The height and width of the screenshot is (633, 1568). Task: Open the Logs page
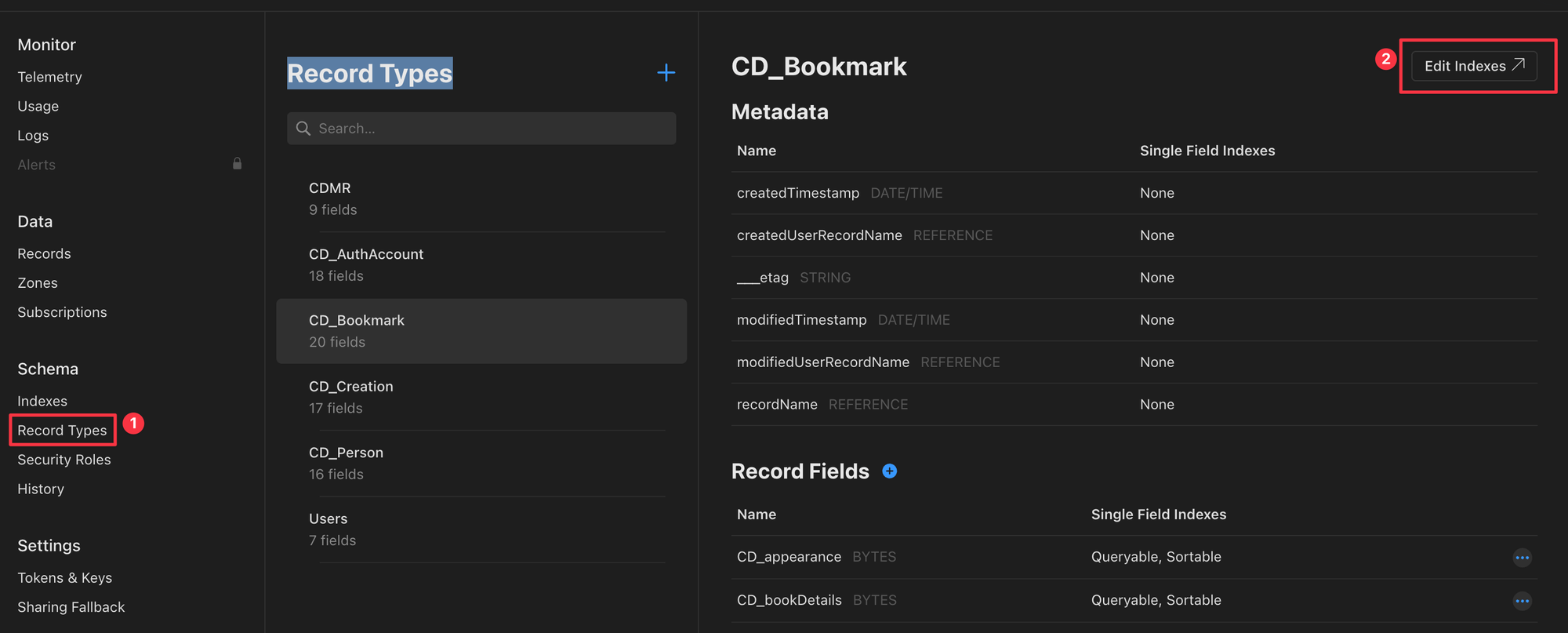click(x=33, y=136)
